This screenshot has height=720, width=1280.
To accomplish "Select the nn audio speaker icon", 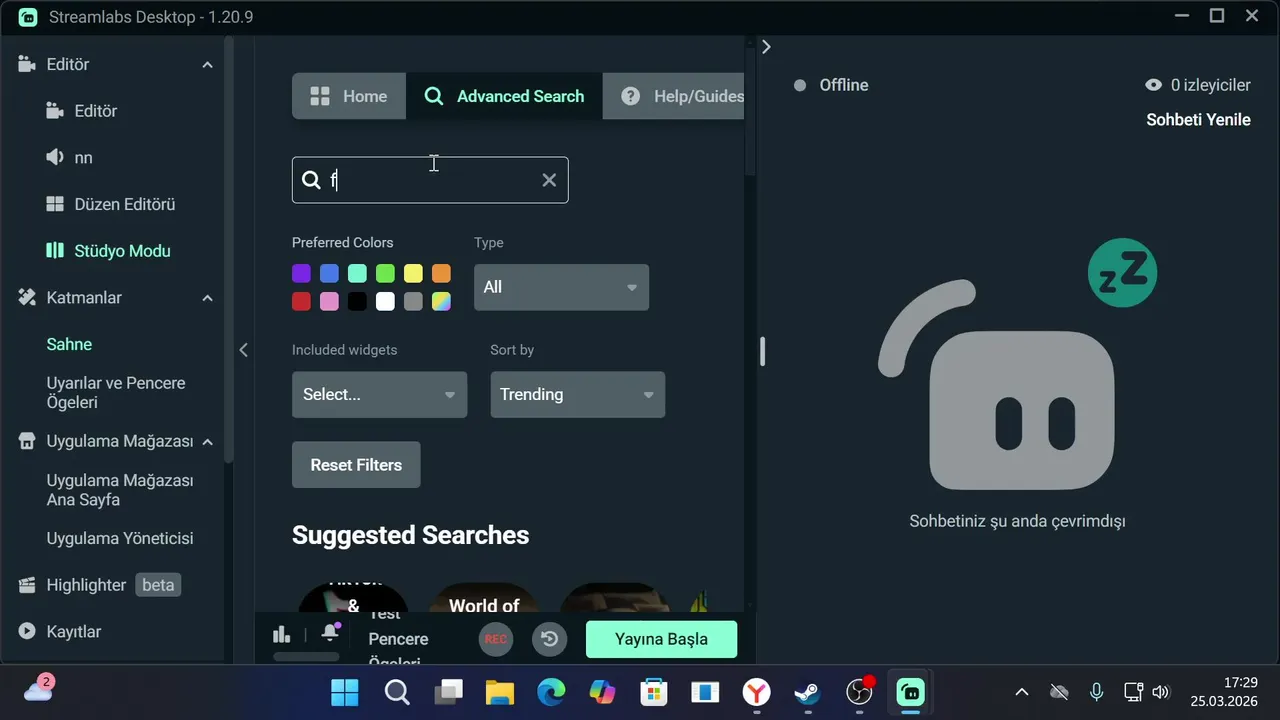I will [55, 157].
